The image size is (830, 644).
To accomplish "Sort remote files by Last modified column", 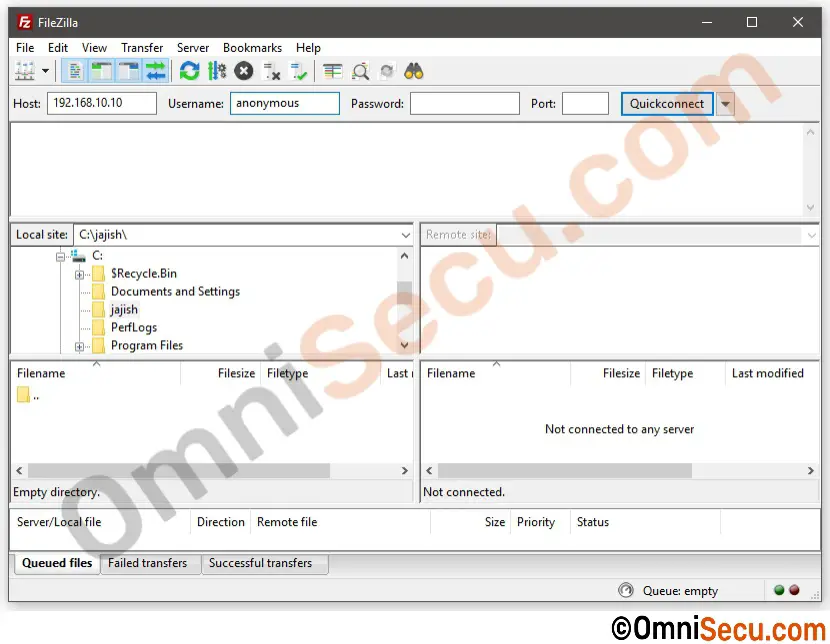I will pos(772,373).
